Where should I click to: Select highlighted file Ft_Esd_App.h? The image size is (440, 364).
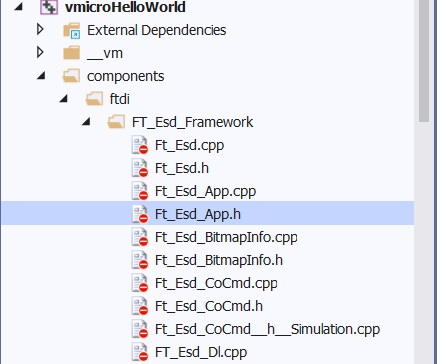[x=198, y=214]
